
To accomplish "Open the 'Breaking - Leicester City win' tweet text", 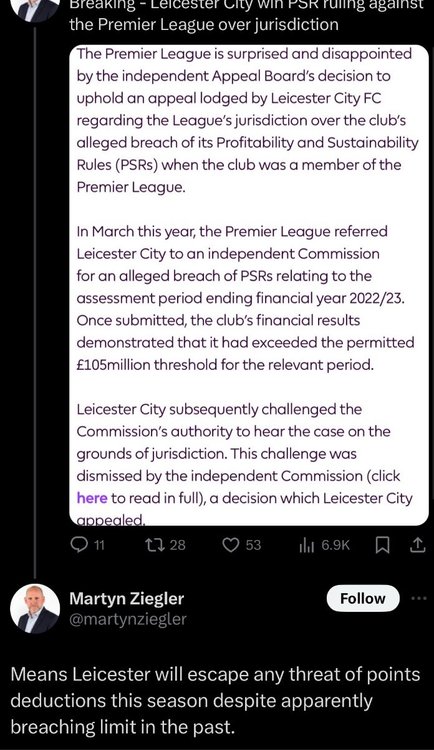I will (x=246, y=15).
